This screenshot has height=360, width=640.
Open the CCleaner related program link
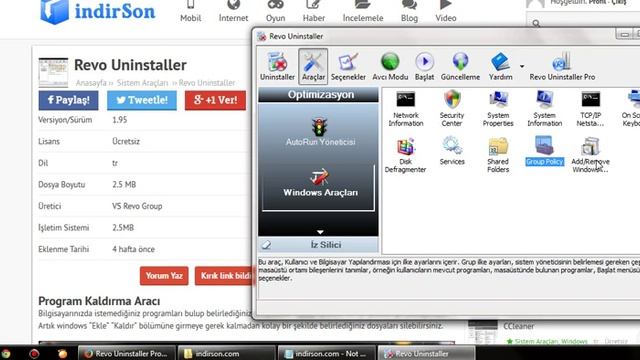coord(518,326)
